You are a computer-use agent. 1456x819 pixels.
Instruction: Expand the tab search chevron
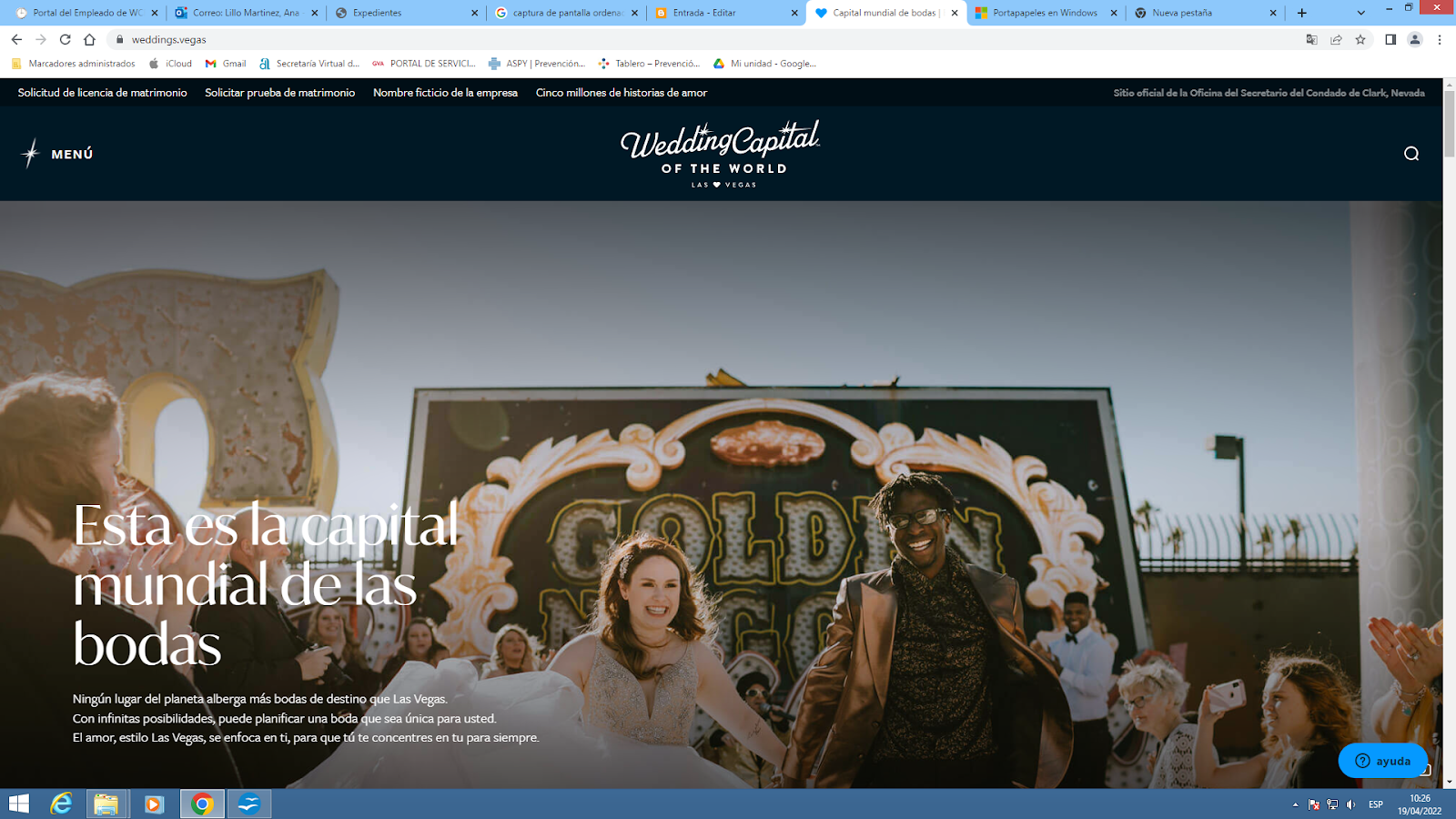tap(1360, 13)
